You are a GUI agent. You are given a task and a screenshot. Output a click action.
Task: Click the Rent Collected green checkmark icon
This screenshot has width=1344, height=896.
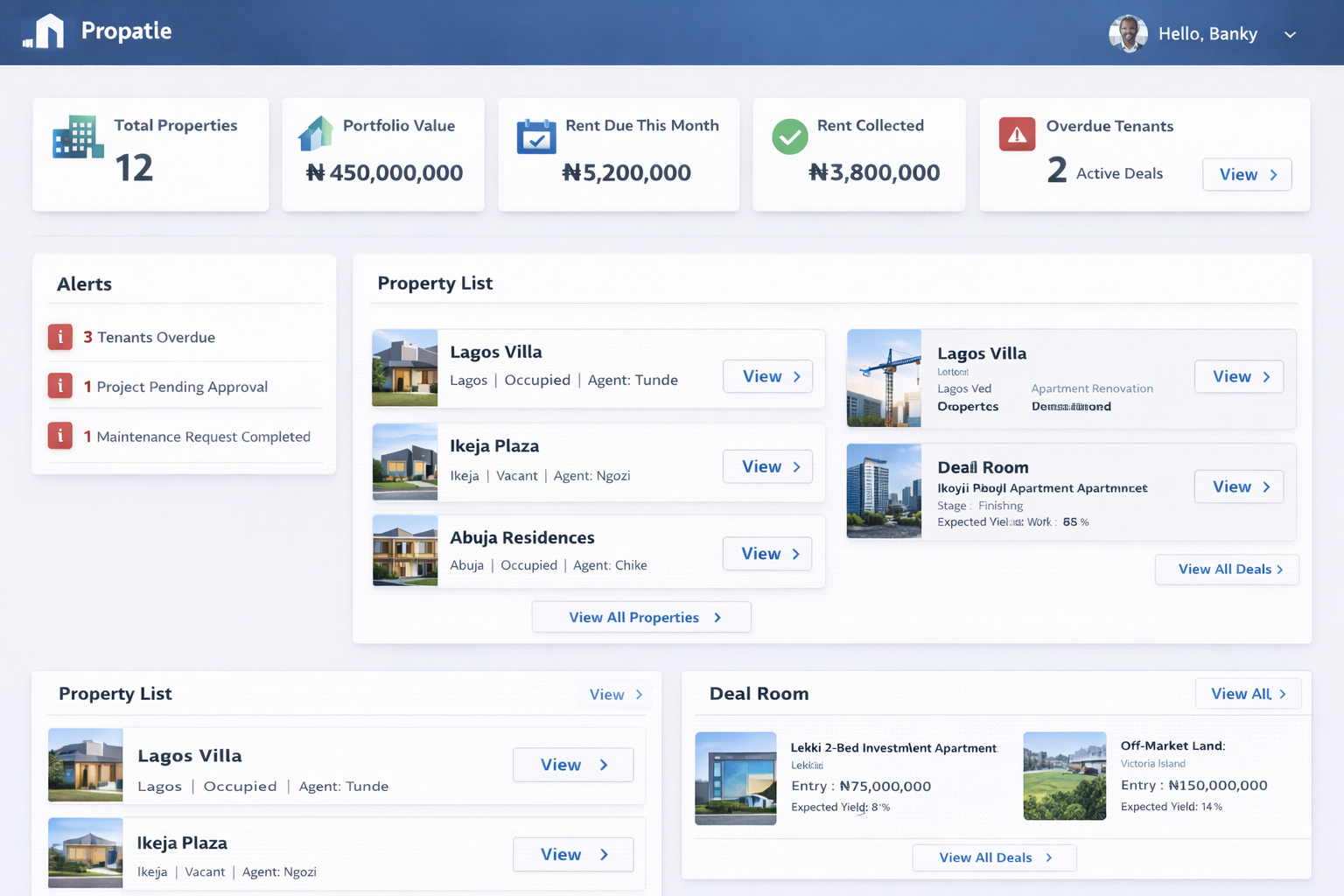[x=789, y=136]
